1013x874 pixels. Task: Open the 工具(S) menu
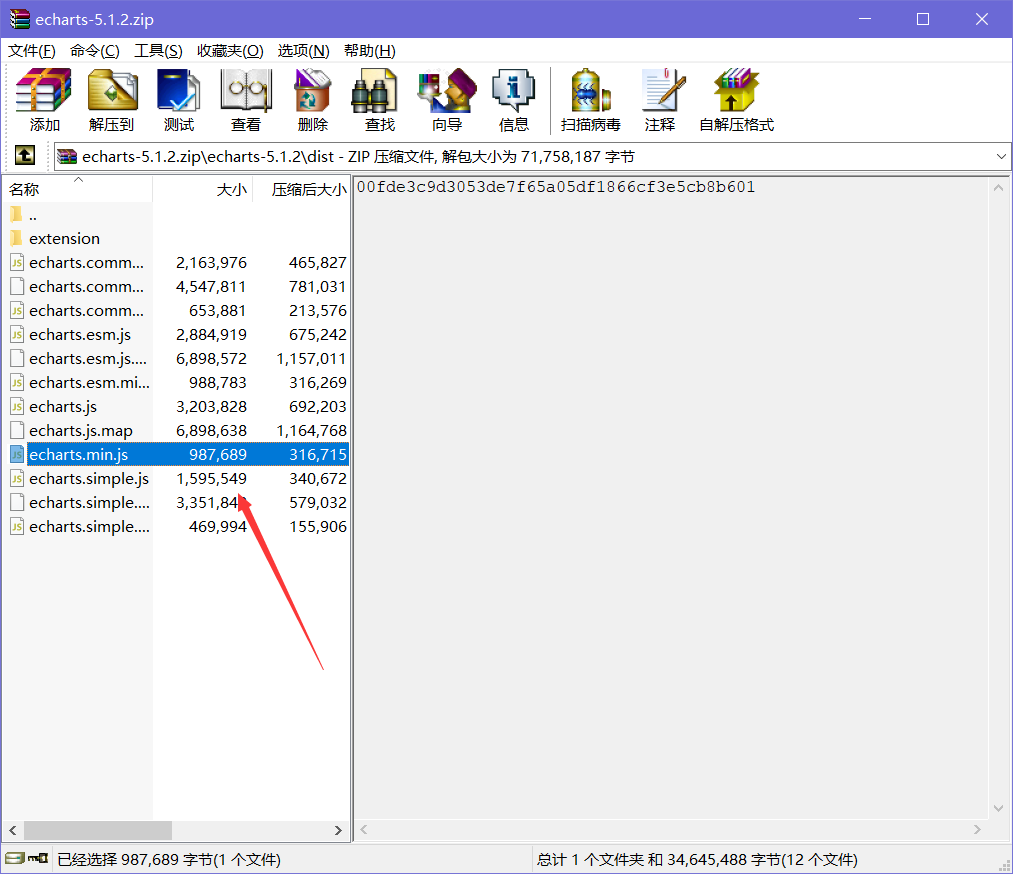click(158, 51)
